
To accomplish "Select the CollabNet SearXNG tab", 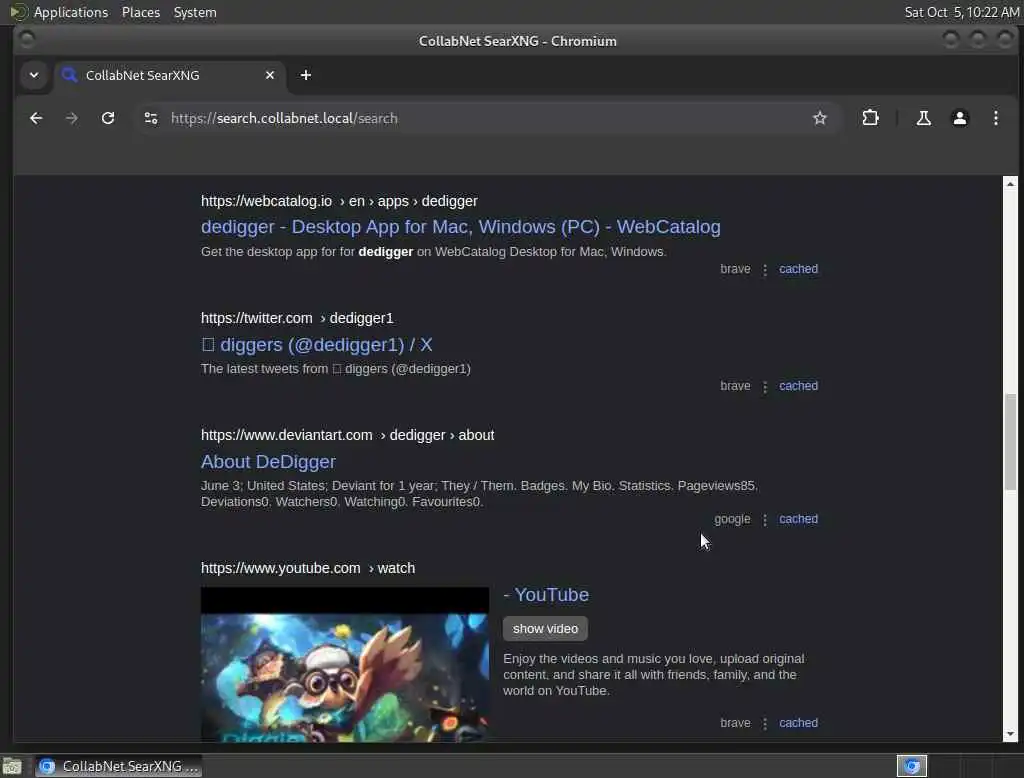I will click(x=170, y=75).
